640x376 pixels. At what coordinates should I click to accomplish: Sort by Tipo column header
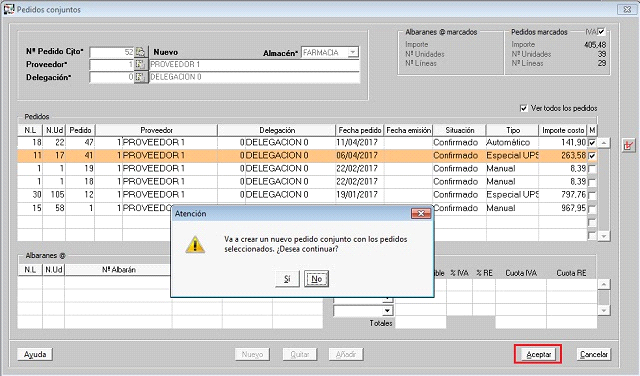513,130
